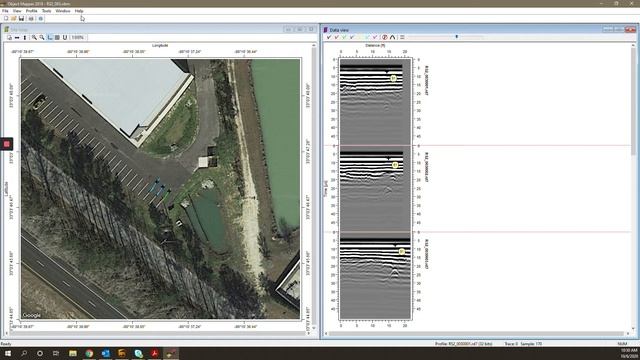Open the Tools menu

(x=47, y=11)
